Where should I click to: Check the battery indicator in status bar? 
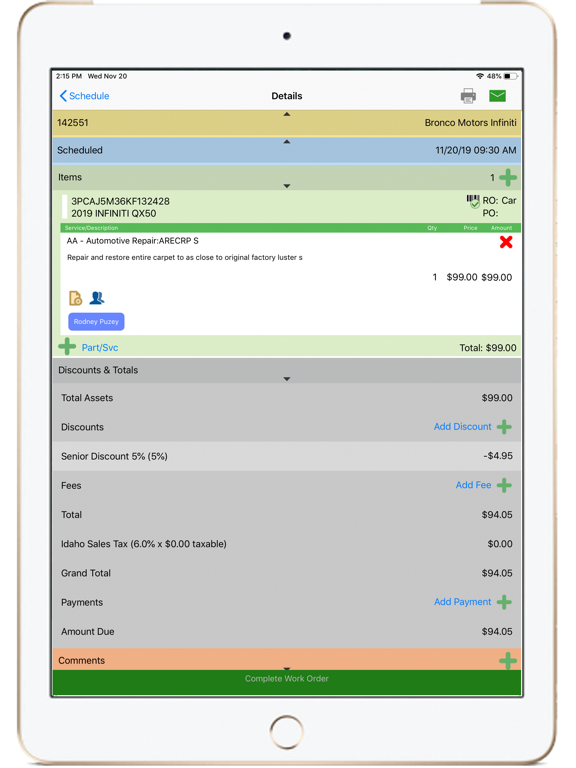coord(510,76)
